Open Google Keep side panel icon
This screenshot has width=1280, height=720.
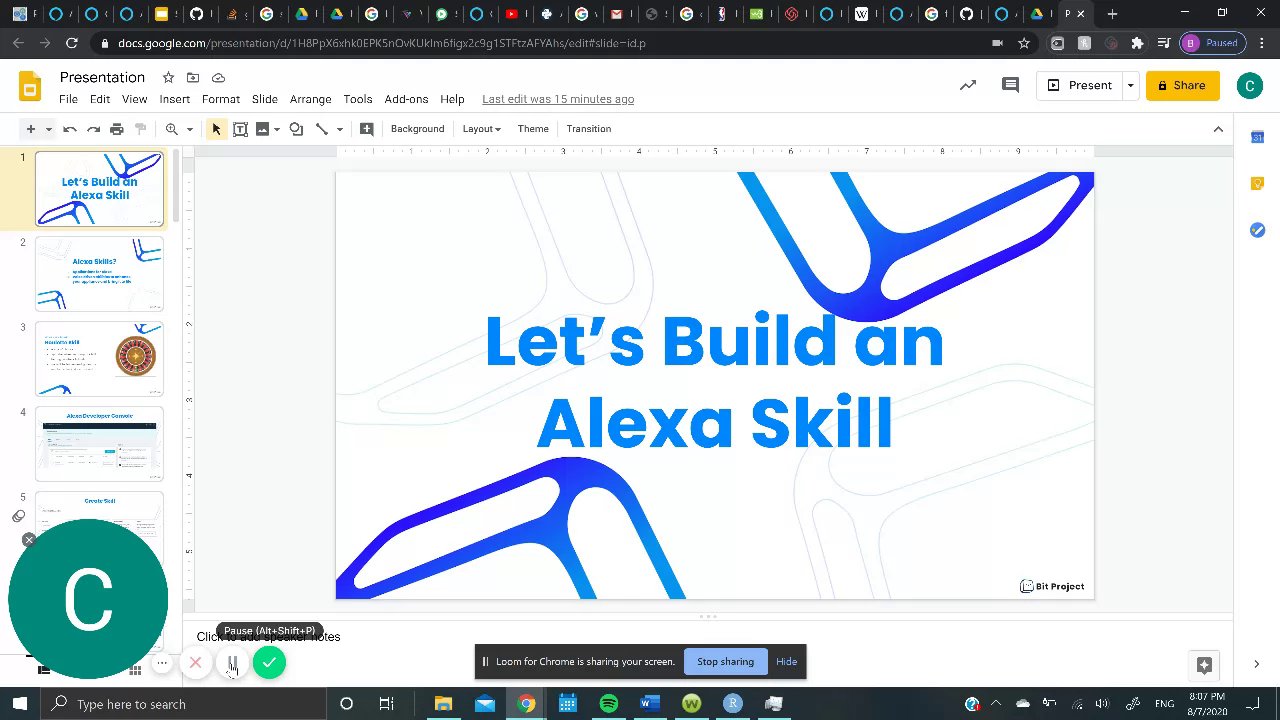[1257, 183]
